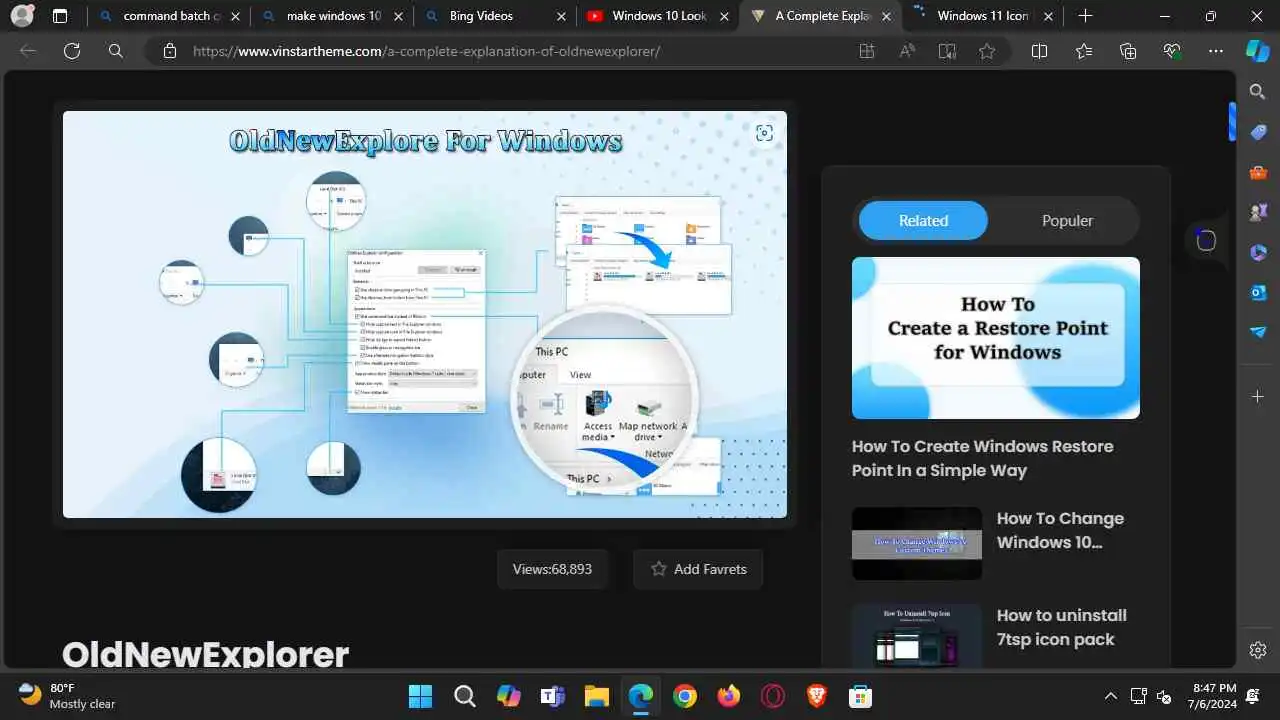Go back to the previous page
The width and height of the screenshot is (1280, 720).
(x=28, y=51)
